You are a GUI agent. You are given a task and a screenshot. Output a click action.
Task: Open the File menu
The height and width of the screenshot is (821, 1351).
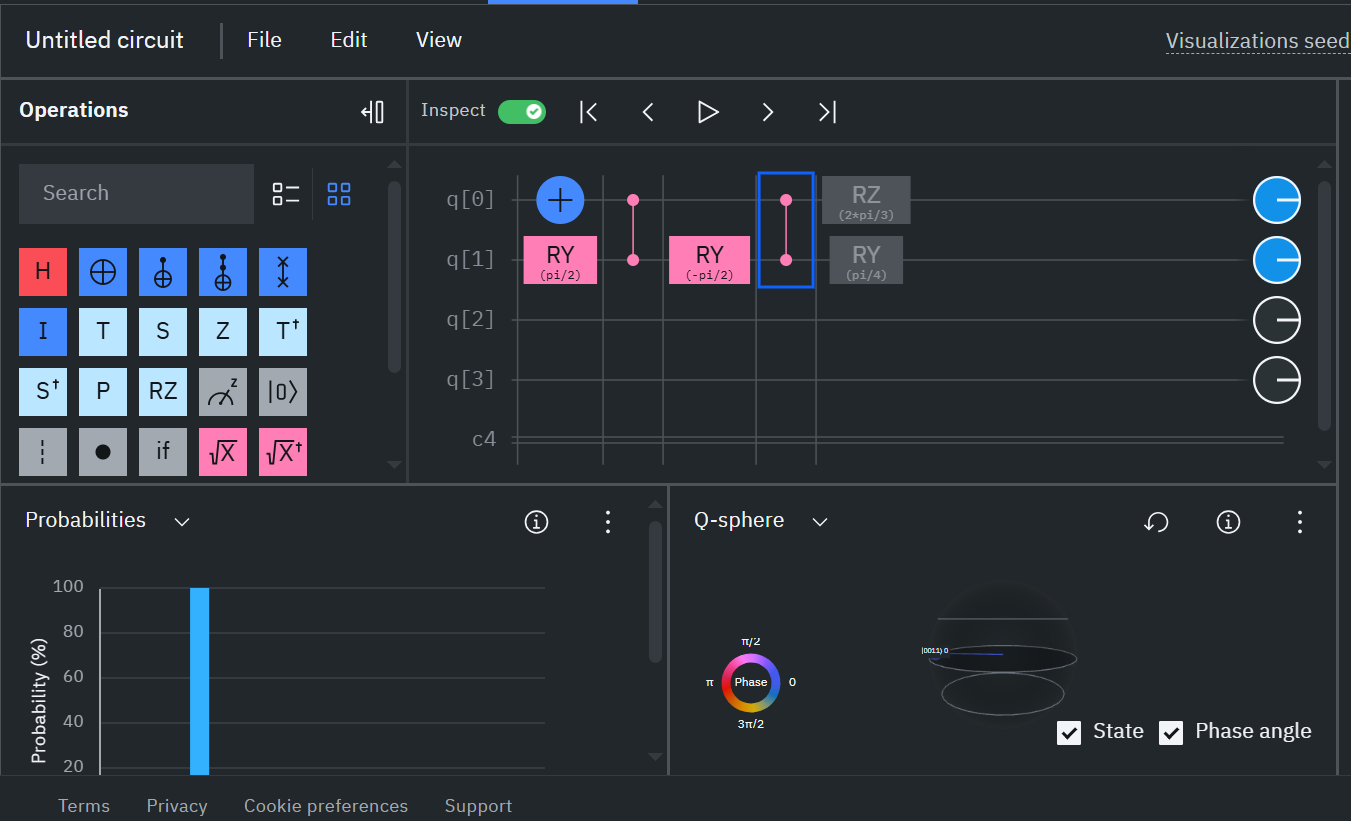tap(265, 40)
